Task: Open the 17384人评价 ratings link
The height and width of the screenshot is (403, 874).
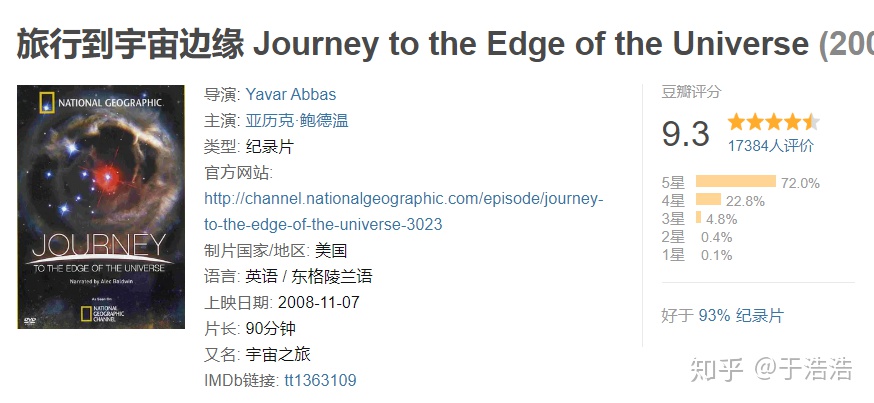Action: pyautogui.click(x=770, y=145)
